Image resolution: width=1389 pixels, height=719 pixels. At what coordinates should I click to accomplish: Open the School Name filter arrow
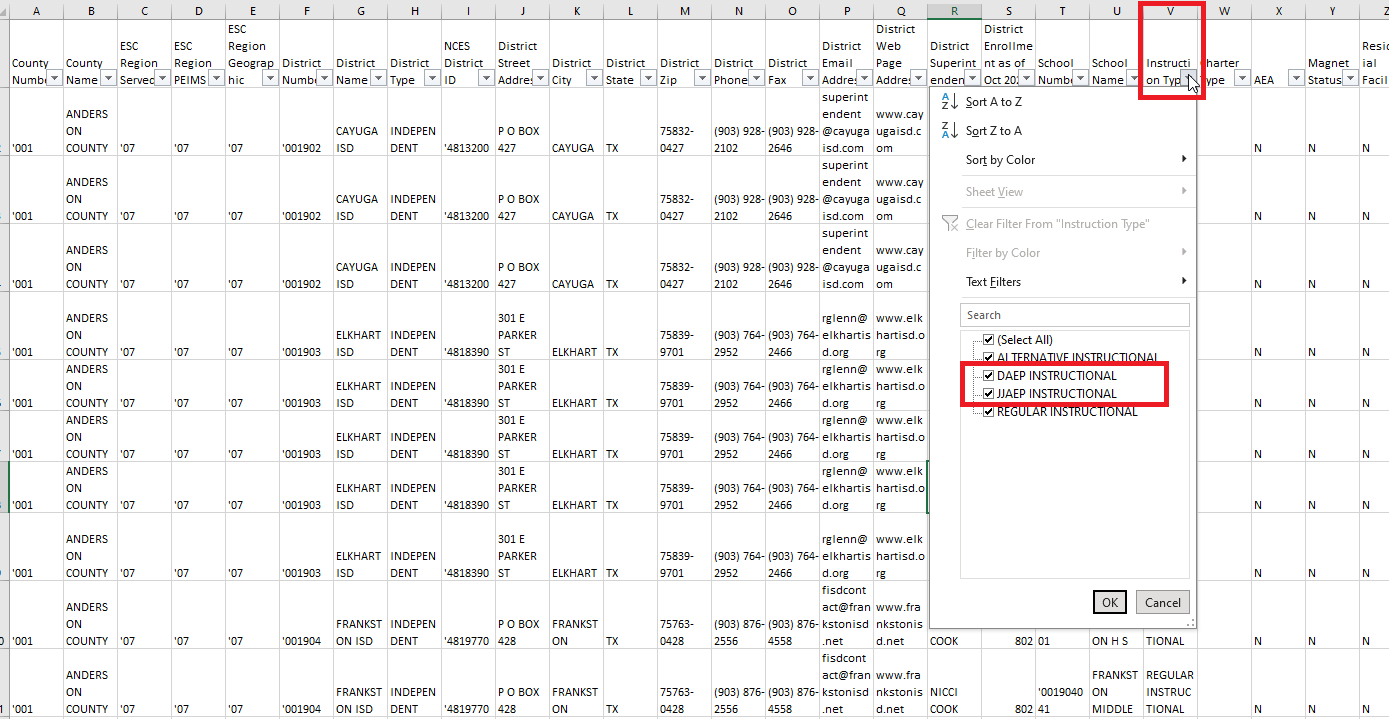(1133, 79)
